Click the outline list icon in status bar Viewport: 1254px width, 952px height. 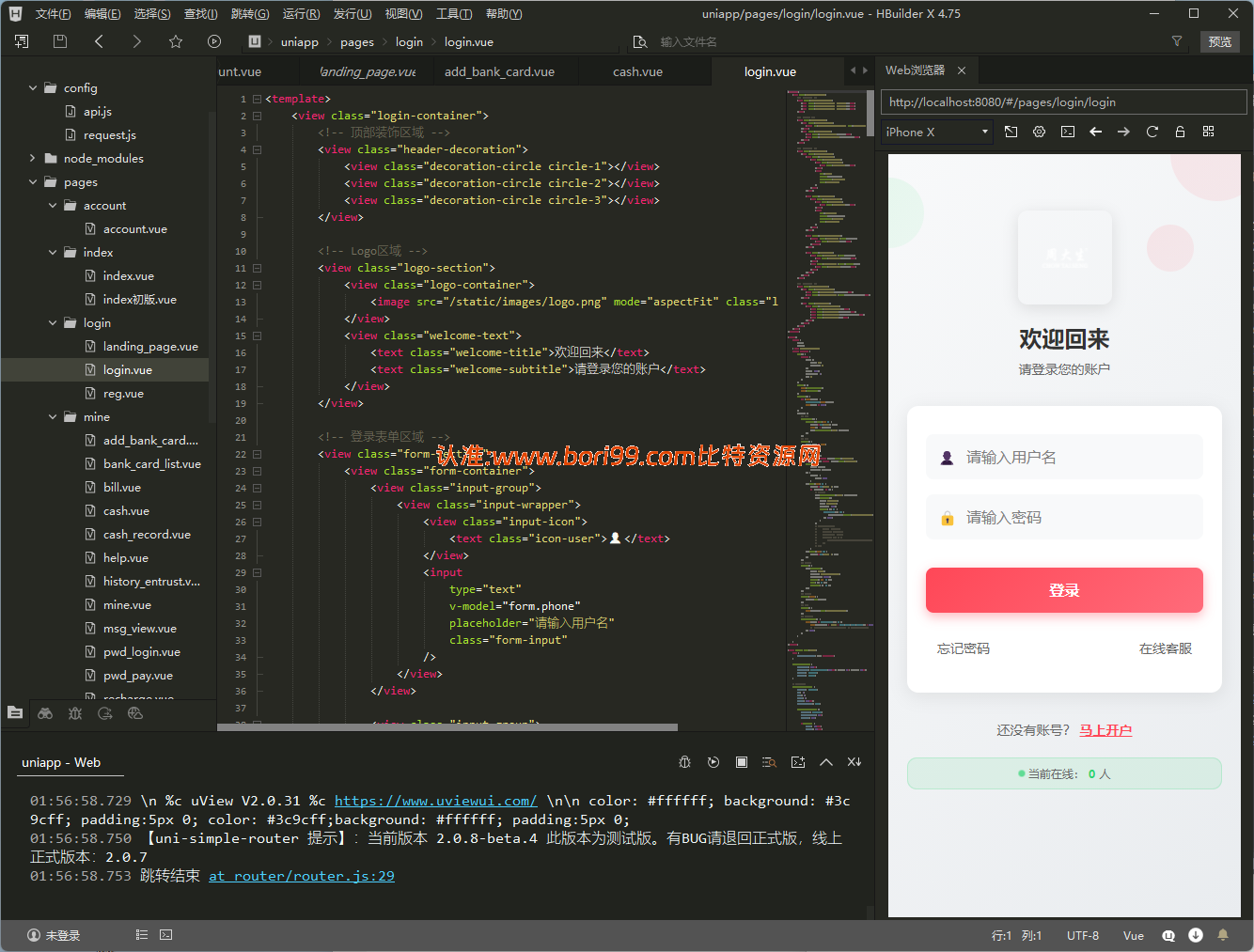142,935
